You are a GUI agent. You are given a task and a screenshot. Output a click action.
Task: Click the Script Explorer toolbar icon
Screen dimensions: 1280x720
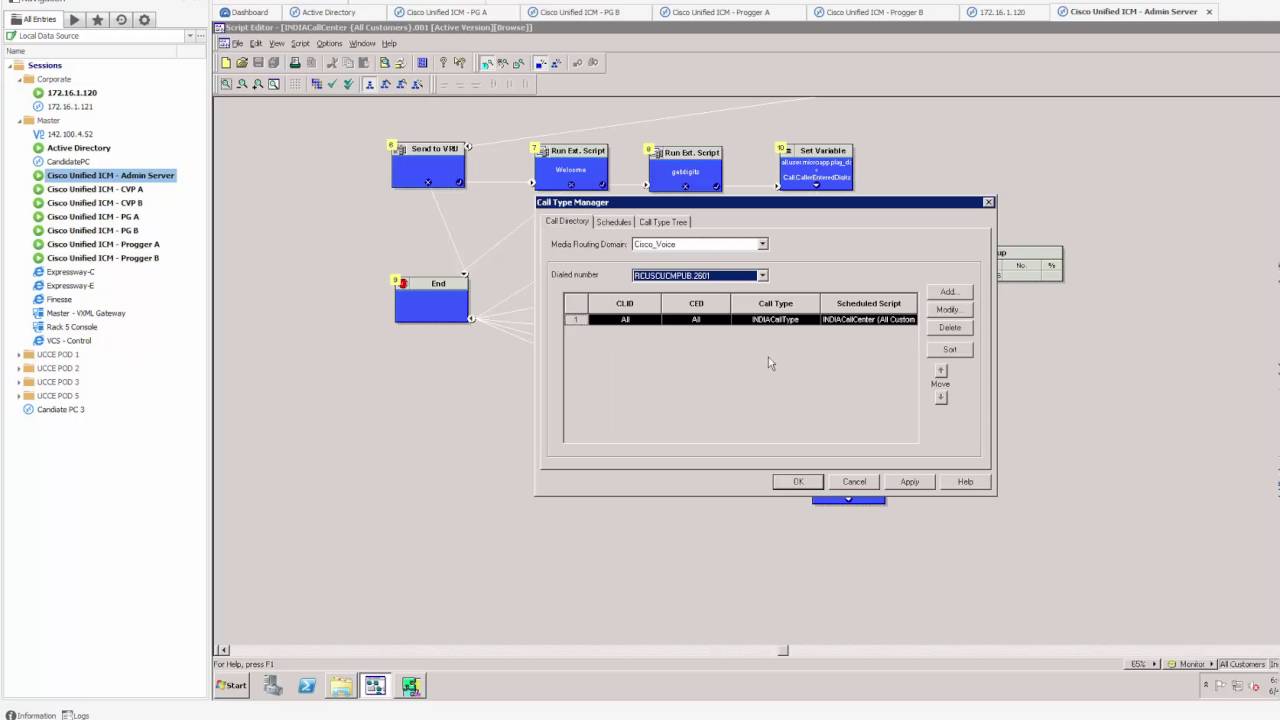[384, 63]
